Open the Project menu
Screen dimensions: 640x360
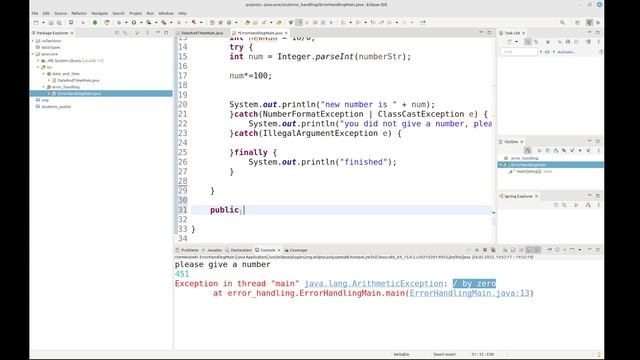pyautogui.click(x=136, y=13)
